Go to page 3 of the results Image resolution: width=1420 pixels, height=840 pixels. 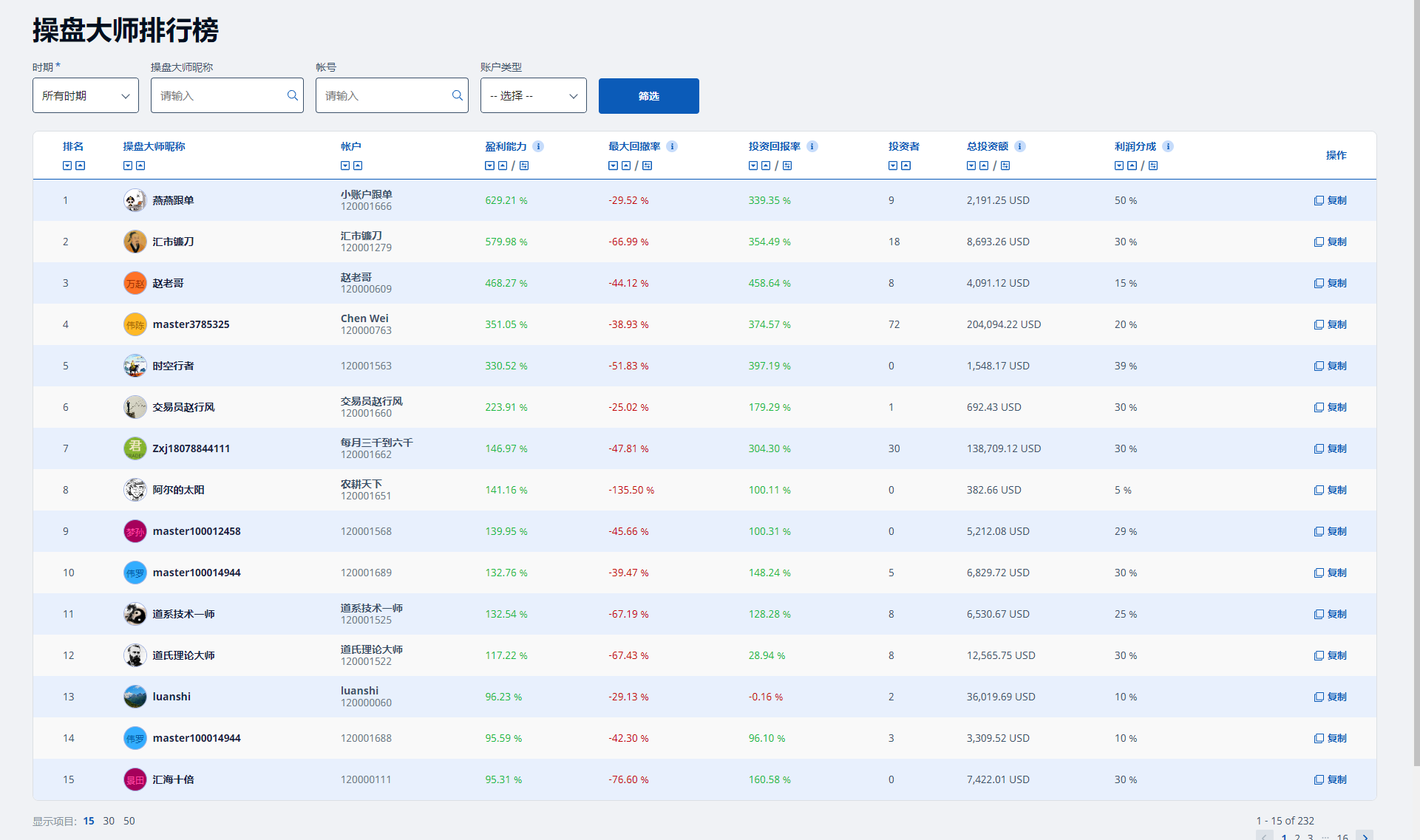(x=1310, y=837)
